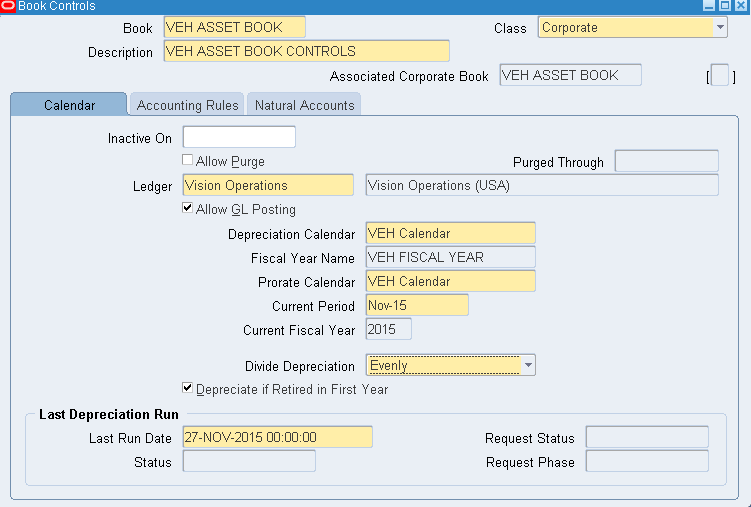Minimize the Book Controls window
The image size is (751, 507).
point(711,6)
